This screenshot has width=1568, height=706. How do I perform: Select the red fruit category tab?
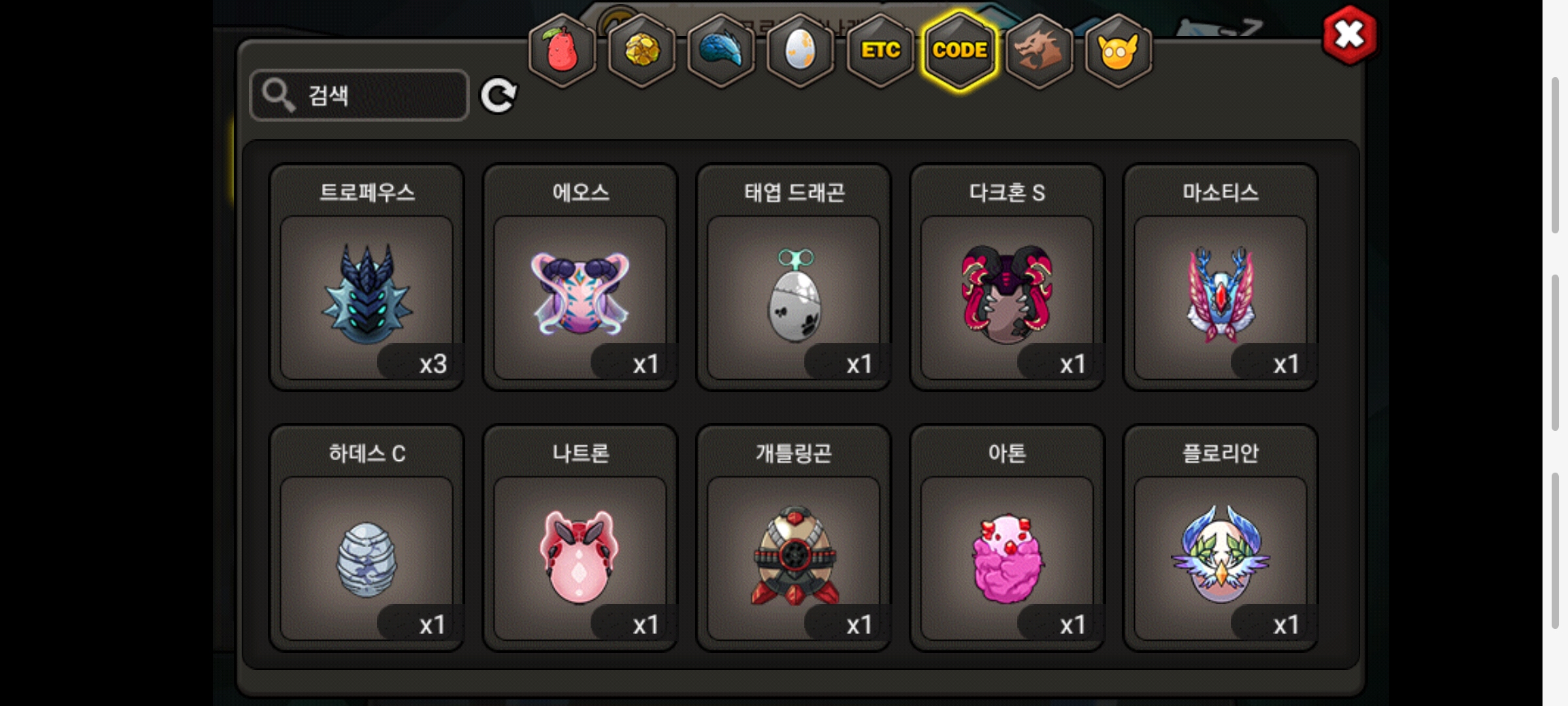click(562, 51)
